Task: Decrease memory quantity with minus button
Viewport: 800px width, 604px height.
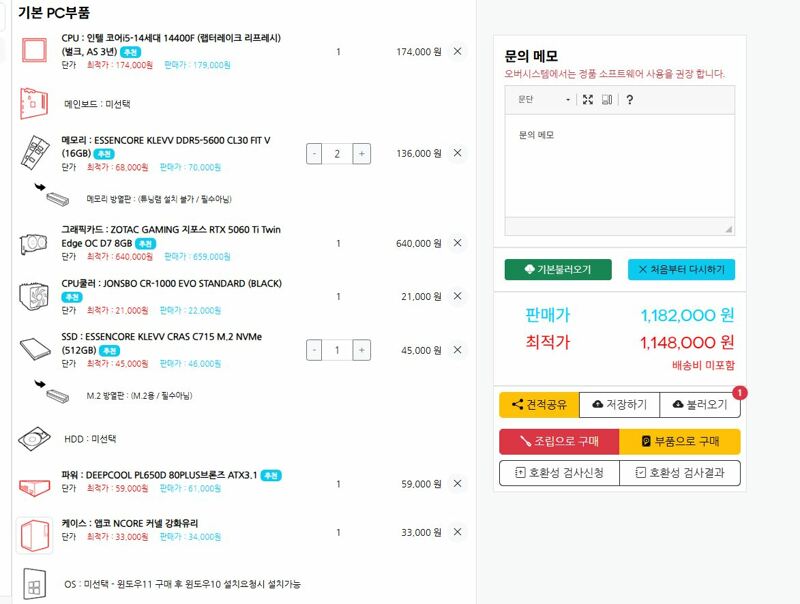Action: point(314,154)
